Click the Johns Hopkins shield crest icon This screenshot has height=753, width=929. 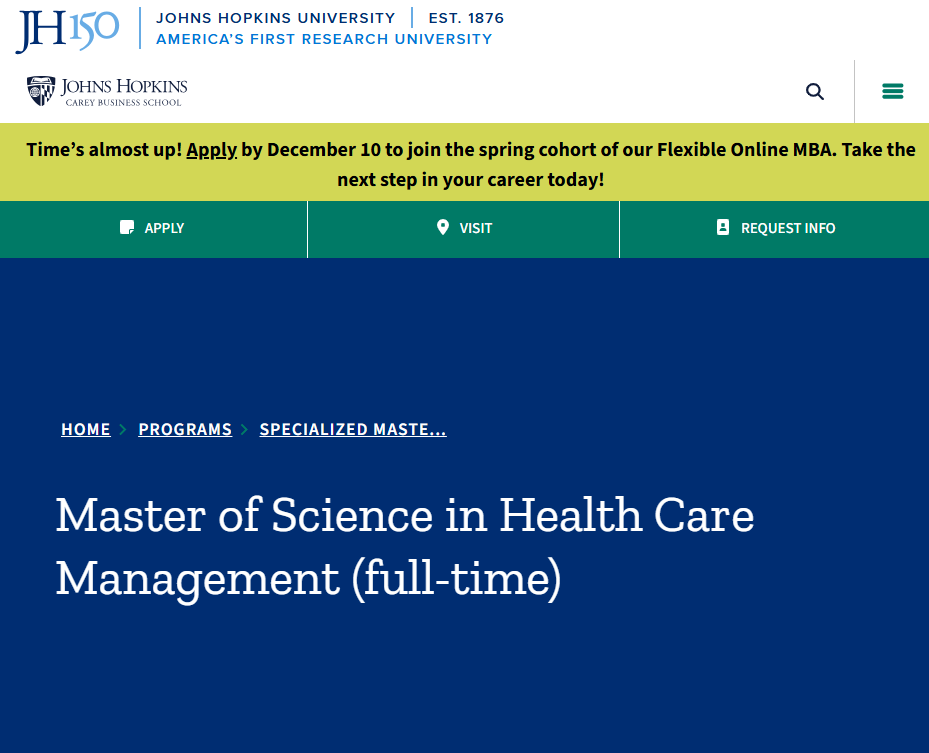pos(41,91)
